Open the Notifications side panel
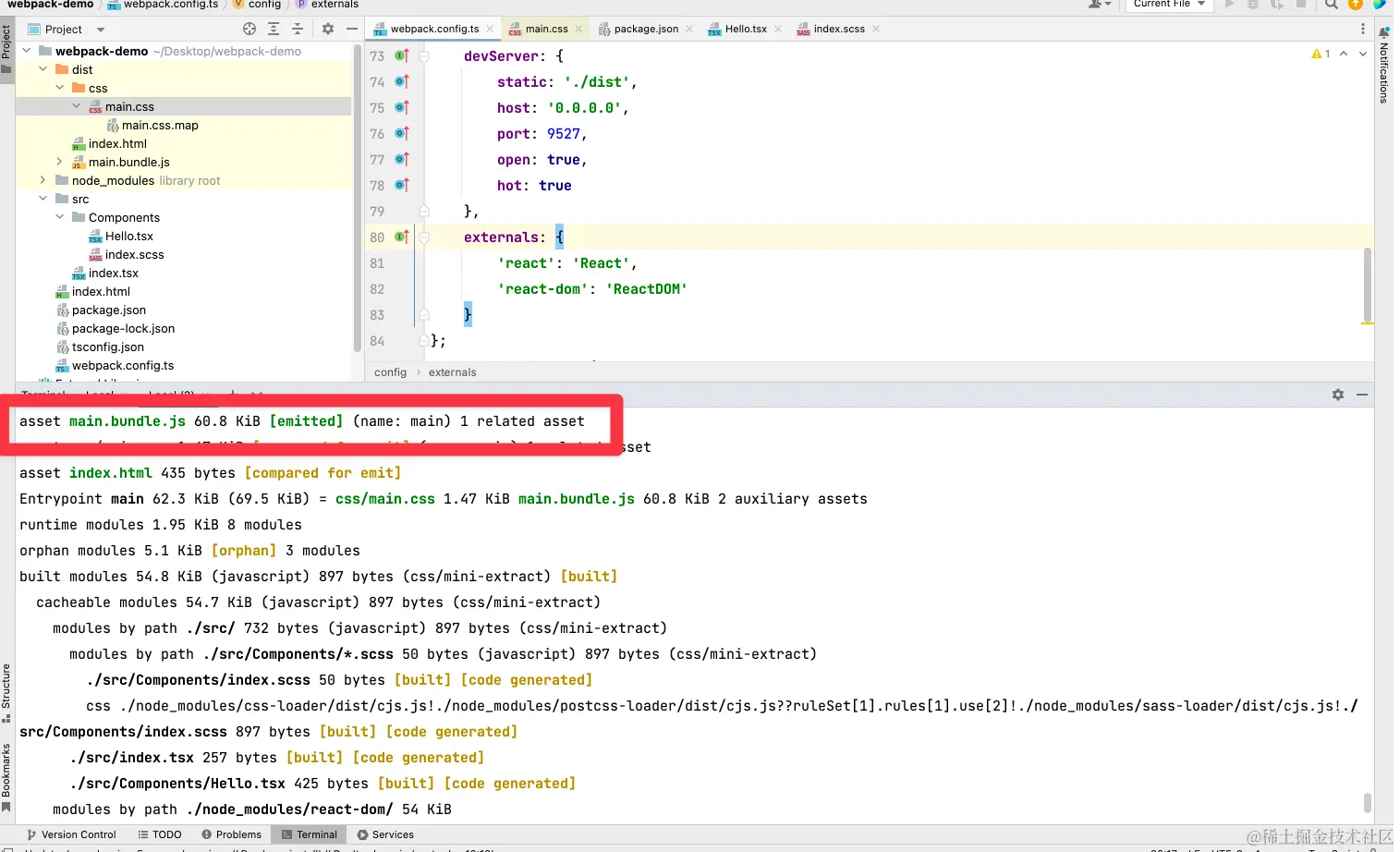Viewport: 1400px width, 852px height. (1383, 66)
